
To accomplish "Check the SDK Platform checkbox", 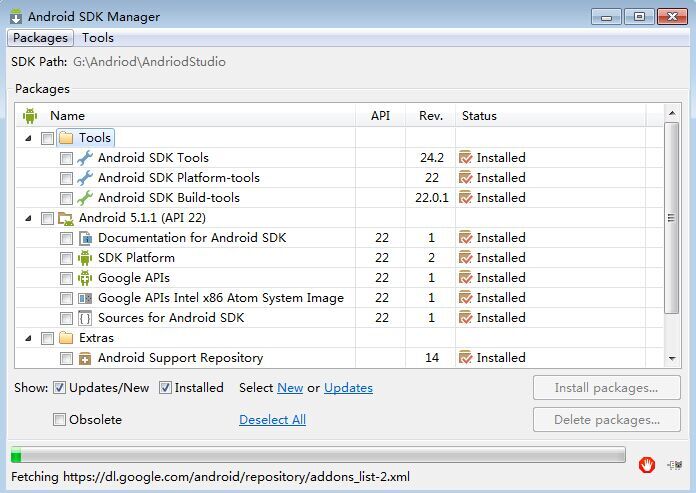I will click(66, 258).
